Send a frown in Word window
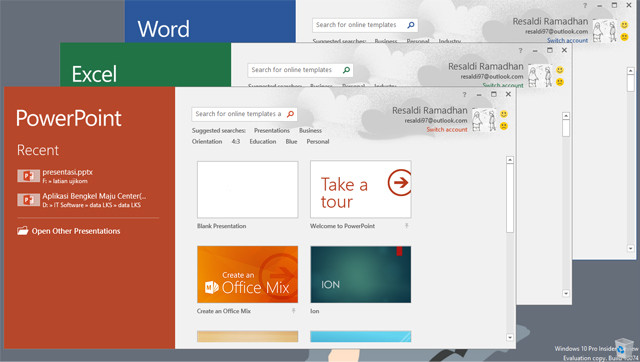The image size is (640, 362). (624, 37)
